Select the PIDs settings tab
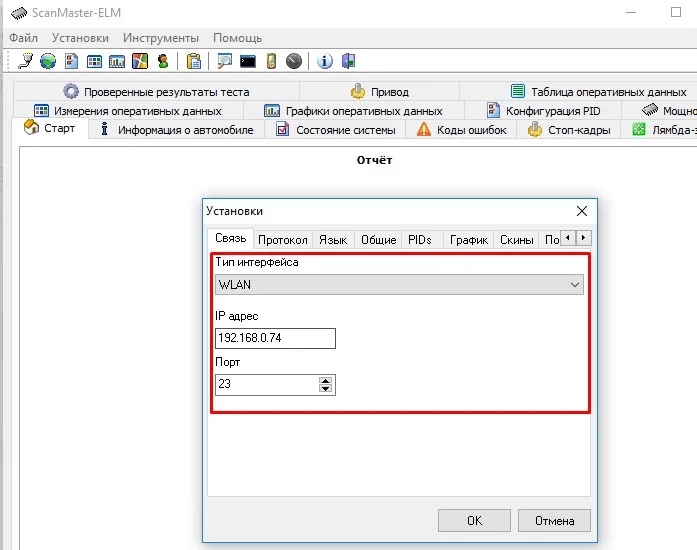 click(420, 240)
